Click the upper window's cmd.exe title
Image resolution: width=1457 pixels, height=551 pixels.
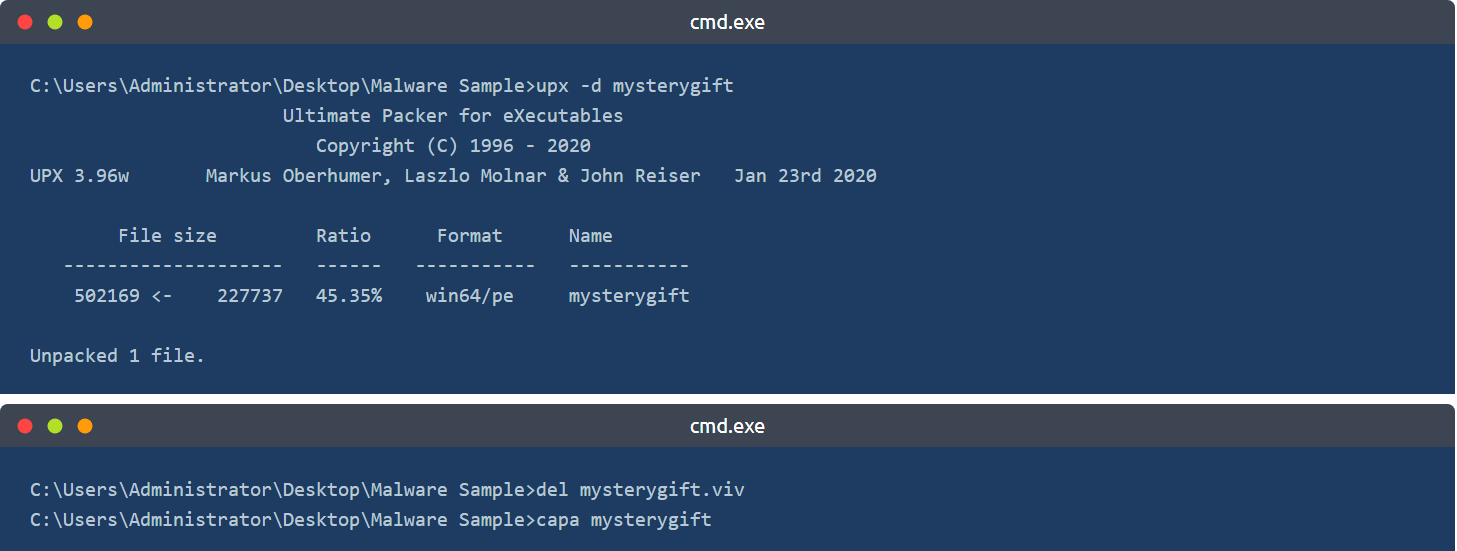(727, 22)
